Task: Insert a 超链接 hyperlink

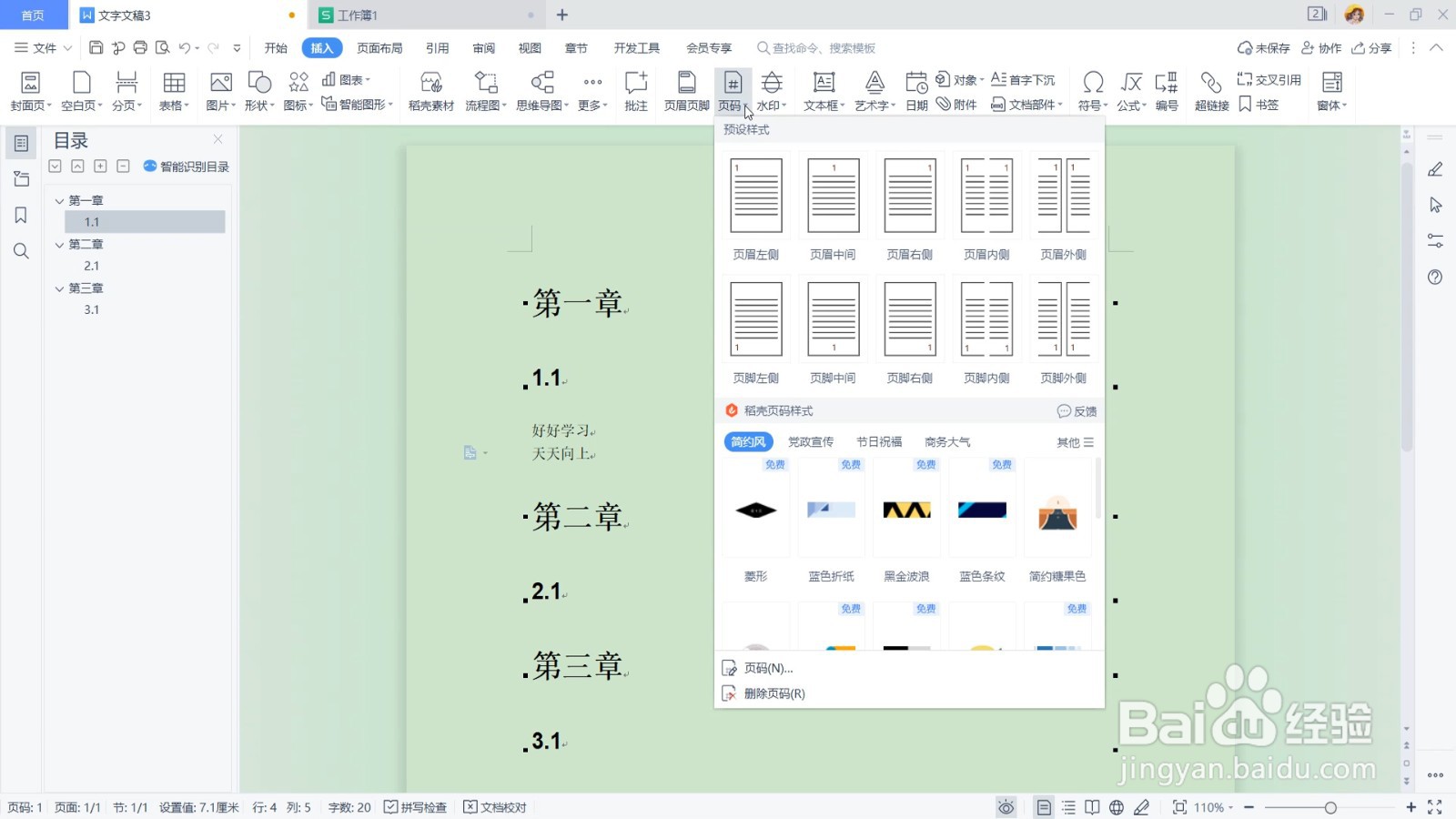Action: click(1211, 92)
